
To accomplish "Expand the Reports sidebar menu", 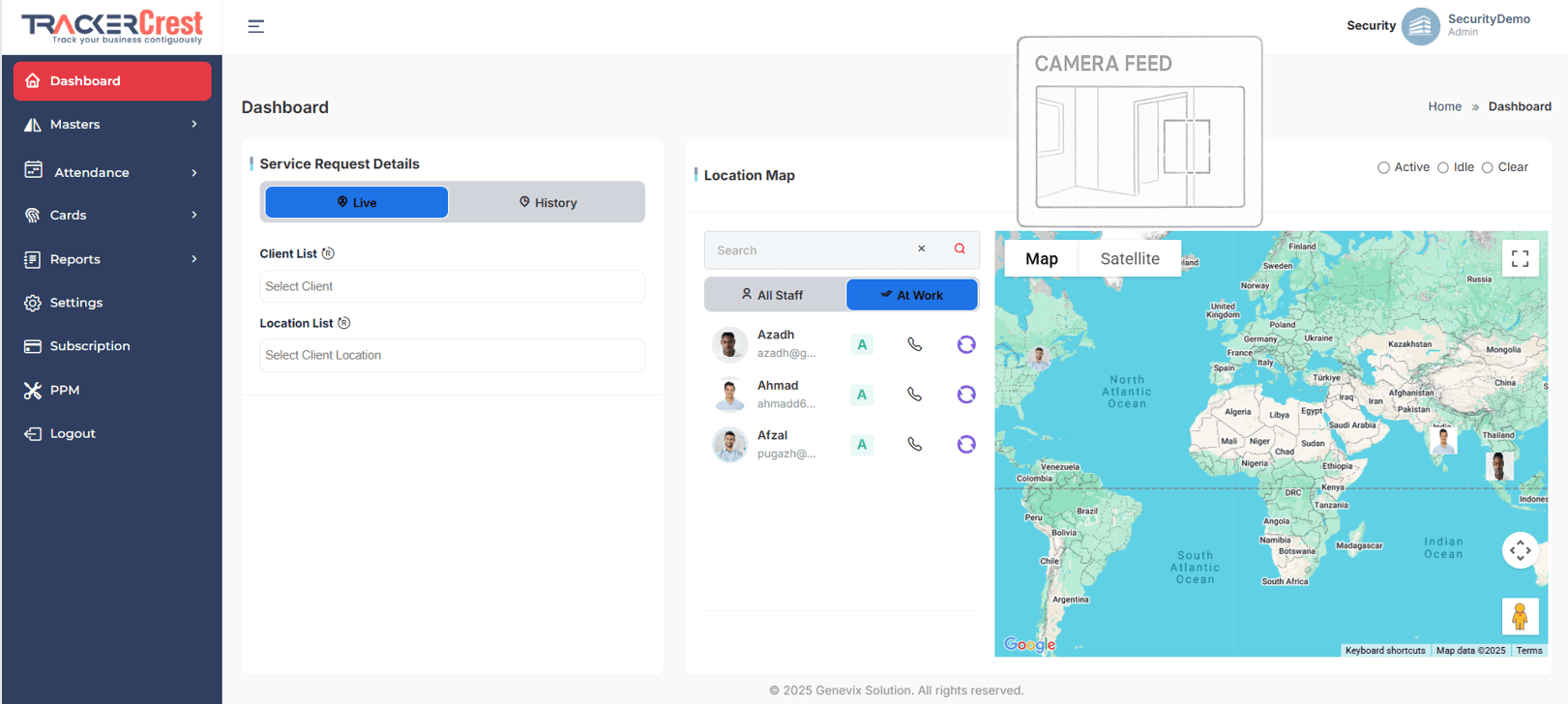I will (111, 259).
